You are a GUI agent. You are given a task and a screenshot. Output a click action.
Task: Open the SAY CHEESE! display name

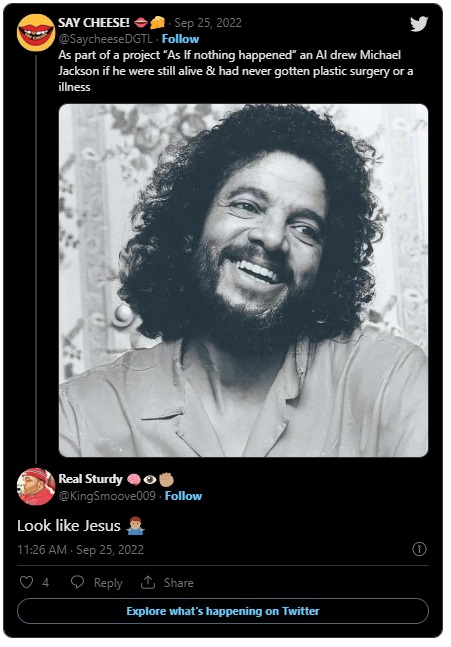click(x=94, y=23)
